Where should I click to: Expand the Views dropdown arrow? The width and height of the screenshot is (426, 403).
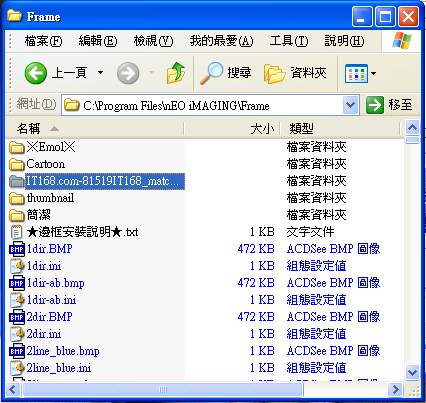click(x=374, y=73)
